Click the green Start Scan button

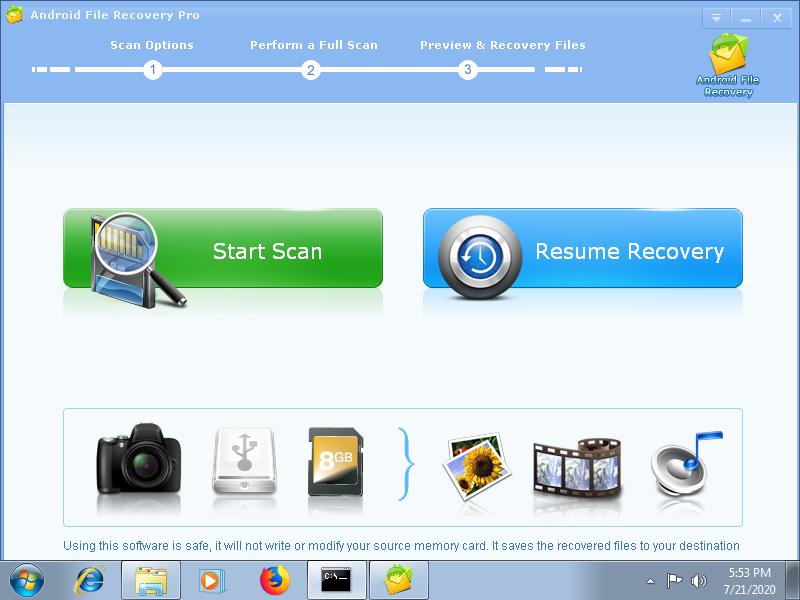(x=223, y=248)
